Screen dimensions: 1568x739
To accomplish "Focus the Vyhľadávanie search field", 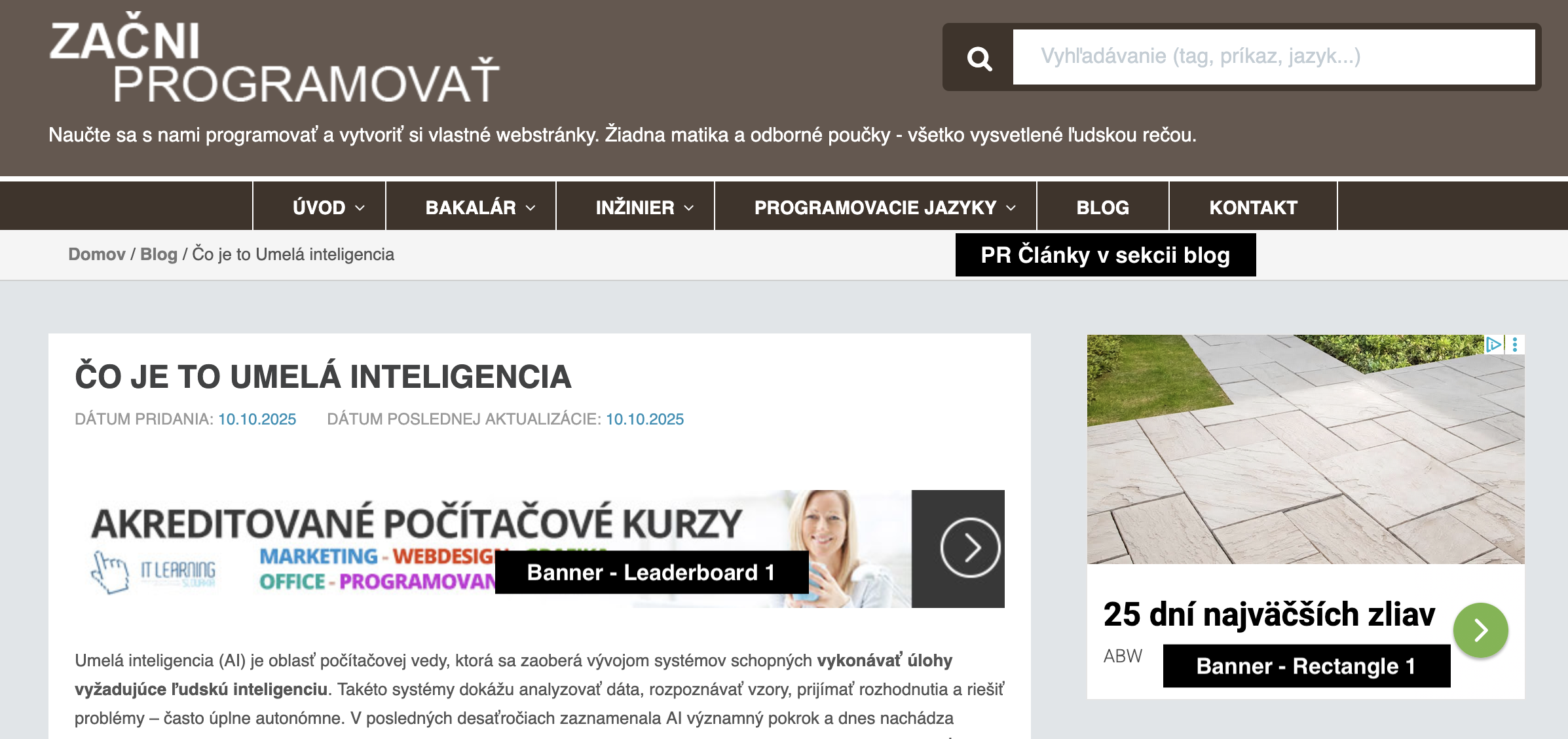I will 1273,56.
